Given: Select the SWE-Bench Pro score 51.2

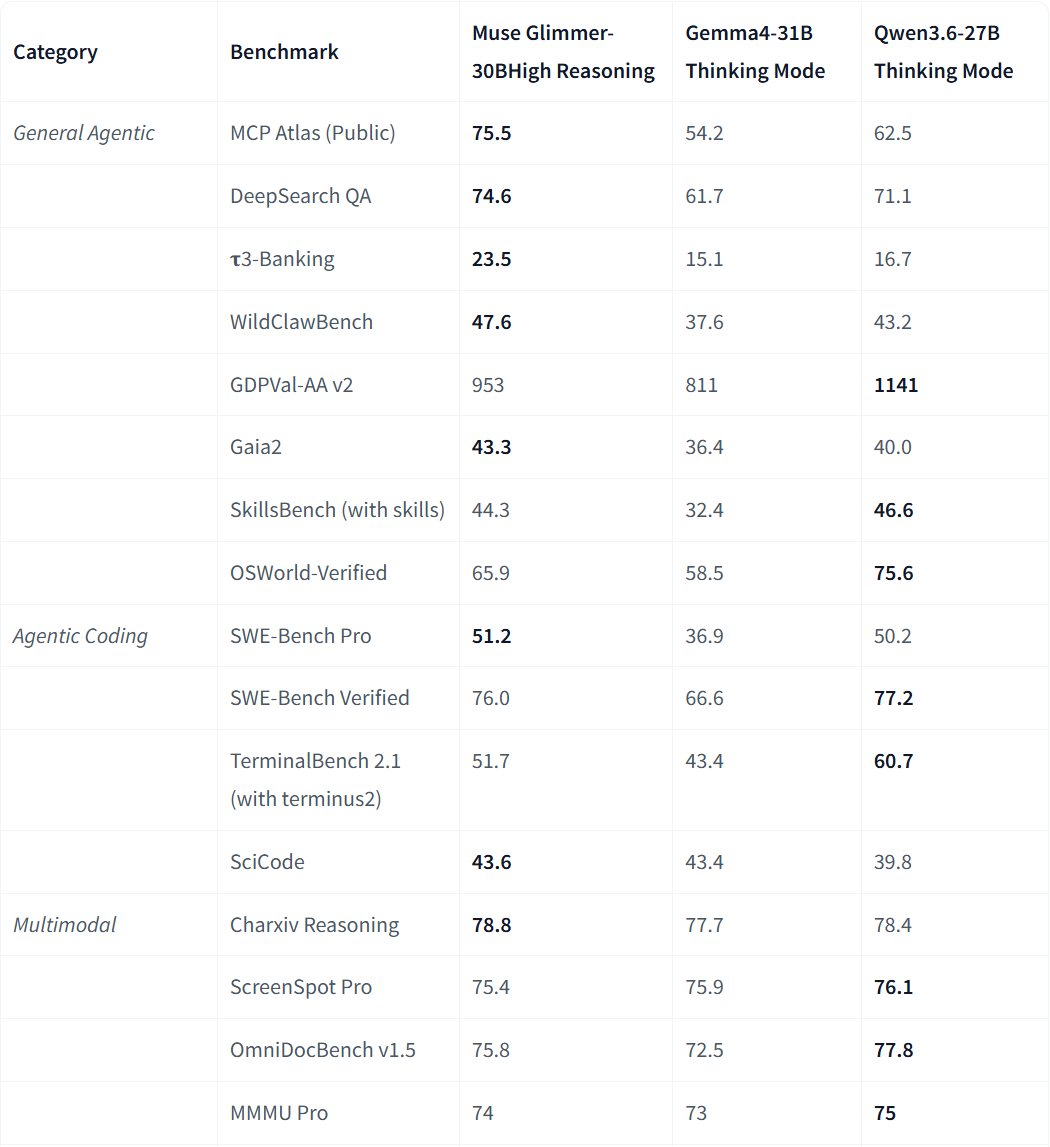Looking at the screenshot, I should [491, 636].
